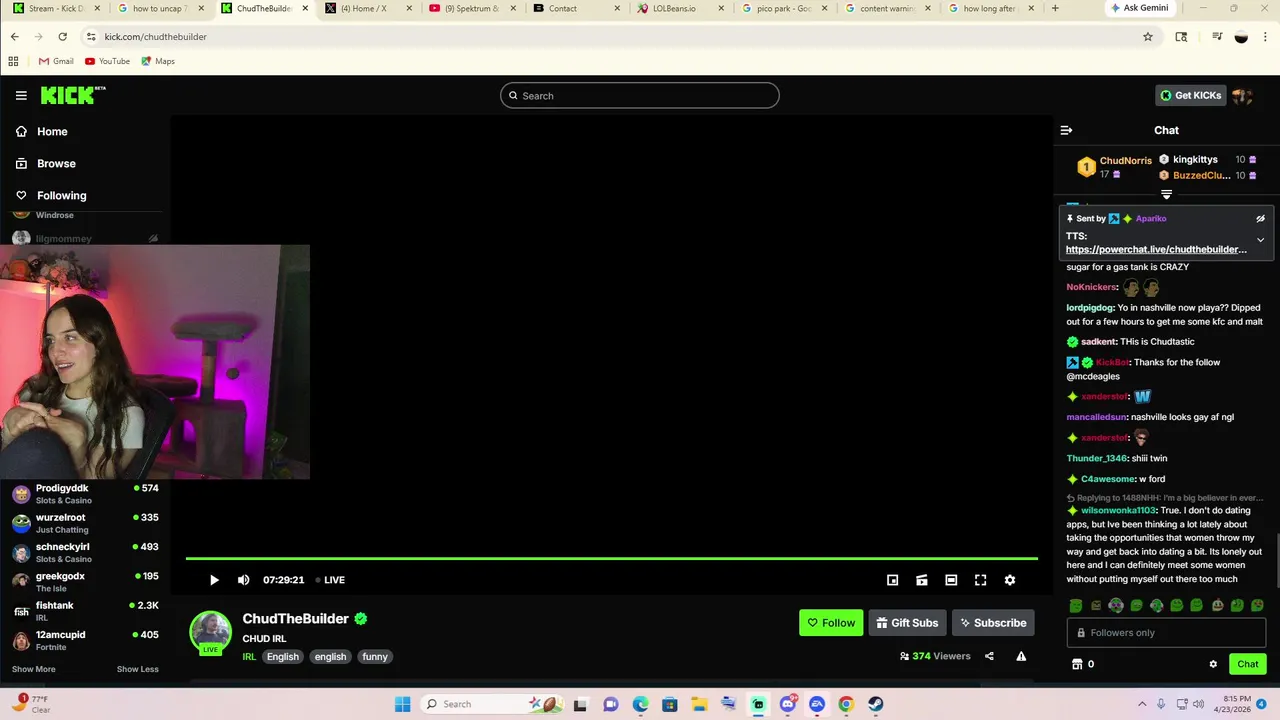Open Steam from the taskbar
This screenshot has height=720, width=1280.
tap(875, 704)
